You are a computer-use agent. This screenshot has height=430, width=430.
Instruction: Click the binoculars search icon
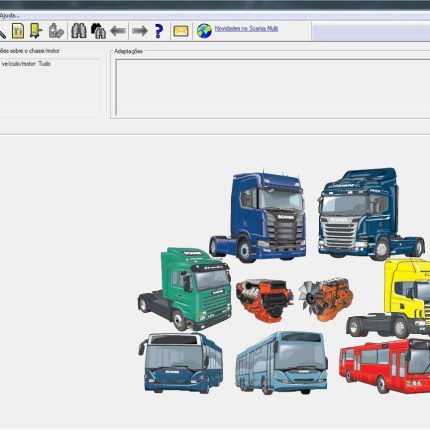79,31
